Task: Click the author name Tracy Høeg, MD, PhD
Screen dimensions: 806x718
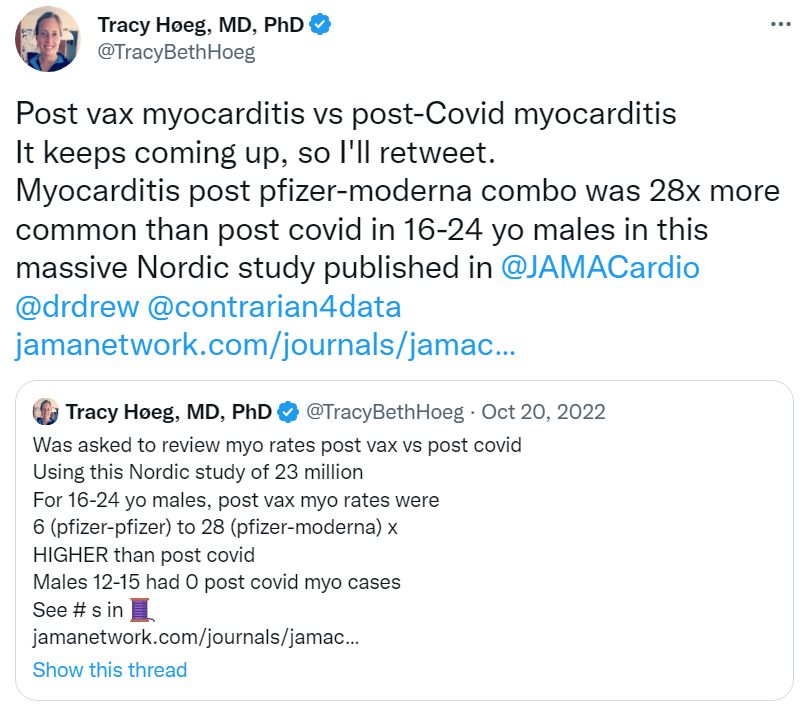Action: (x=200, y=26)
